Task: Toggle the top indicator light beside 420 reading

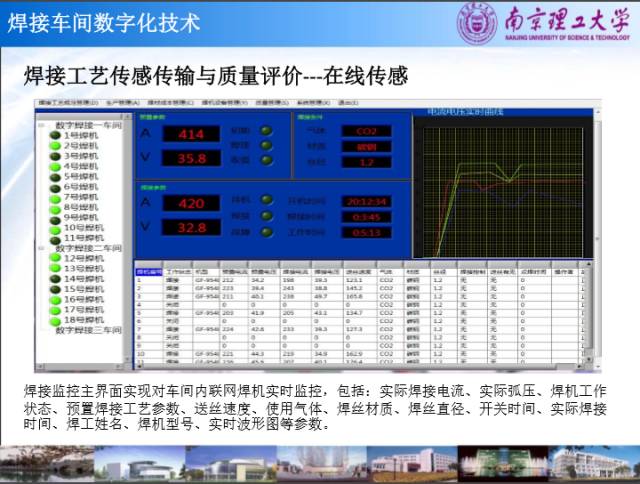Action: click(266, 199)
